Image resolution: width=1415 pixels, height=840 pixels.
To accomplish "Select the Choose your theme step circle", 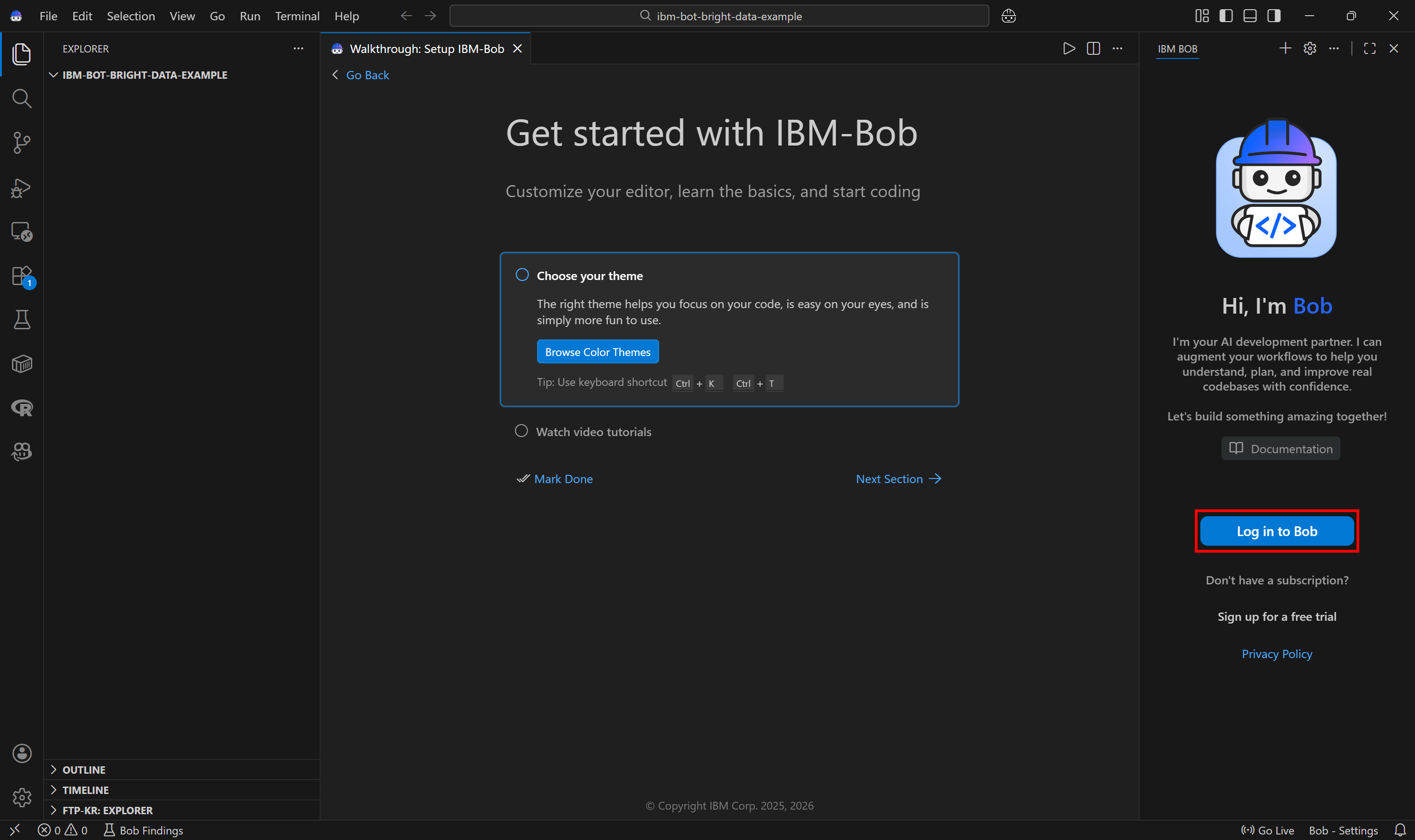I will [x=522, y=274].
